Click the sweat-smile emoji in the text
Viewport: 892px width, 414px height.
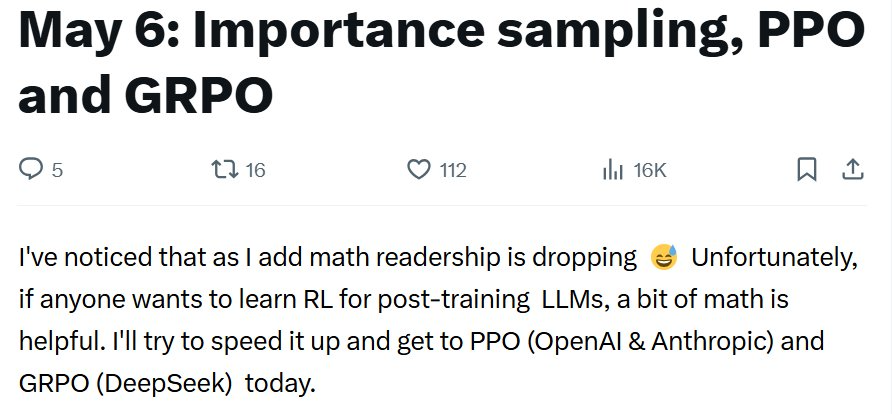coord(664,257)
